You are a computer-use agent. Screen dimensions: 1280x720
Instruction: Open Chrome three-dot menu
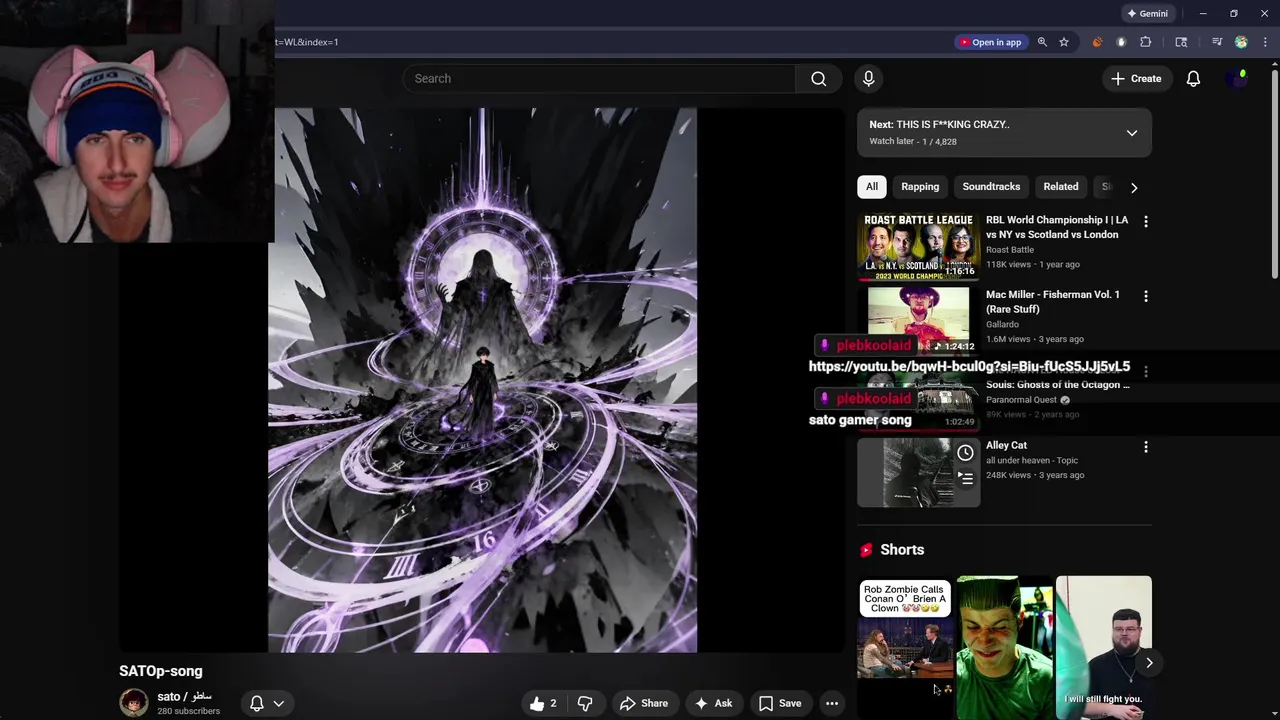click(1265, 42)
